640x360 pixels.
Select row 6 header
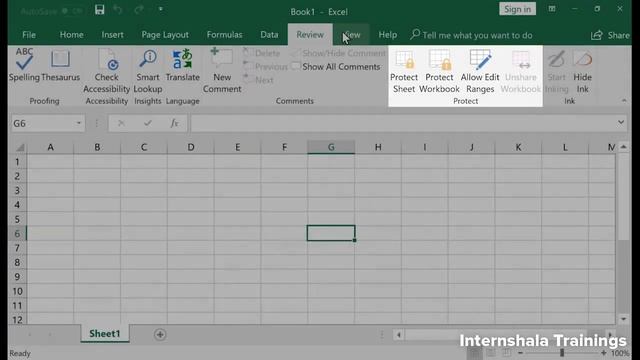(17, 233)
